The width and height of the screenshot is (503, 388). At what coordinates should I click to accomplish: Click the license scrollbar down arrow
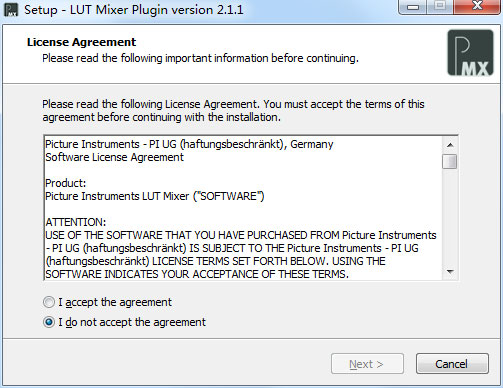pos(450,272)
